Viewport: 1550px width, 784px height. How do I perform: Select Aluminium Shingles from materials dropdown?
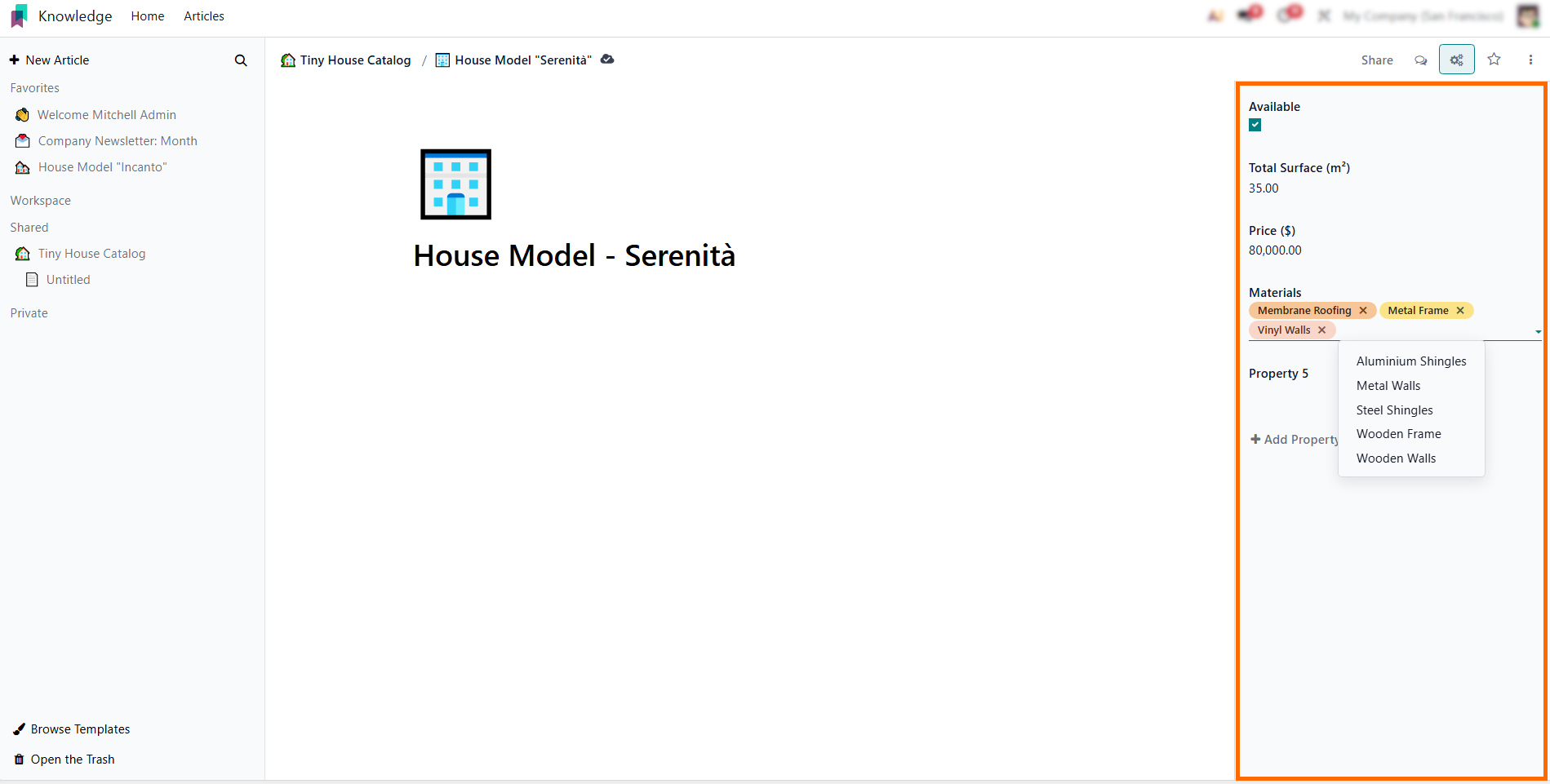point(1410,361)
